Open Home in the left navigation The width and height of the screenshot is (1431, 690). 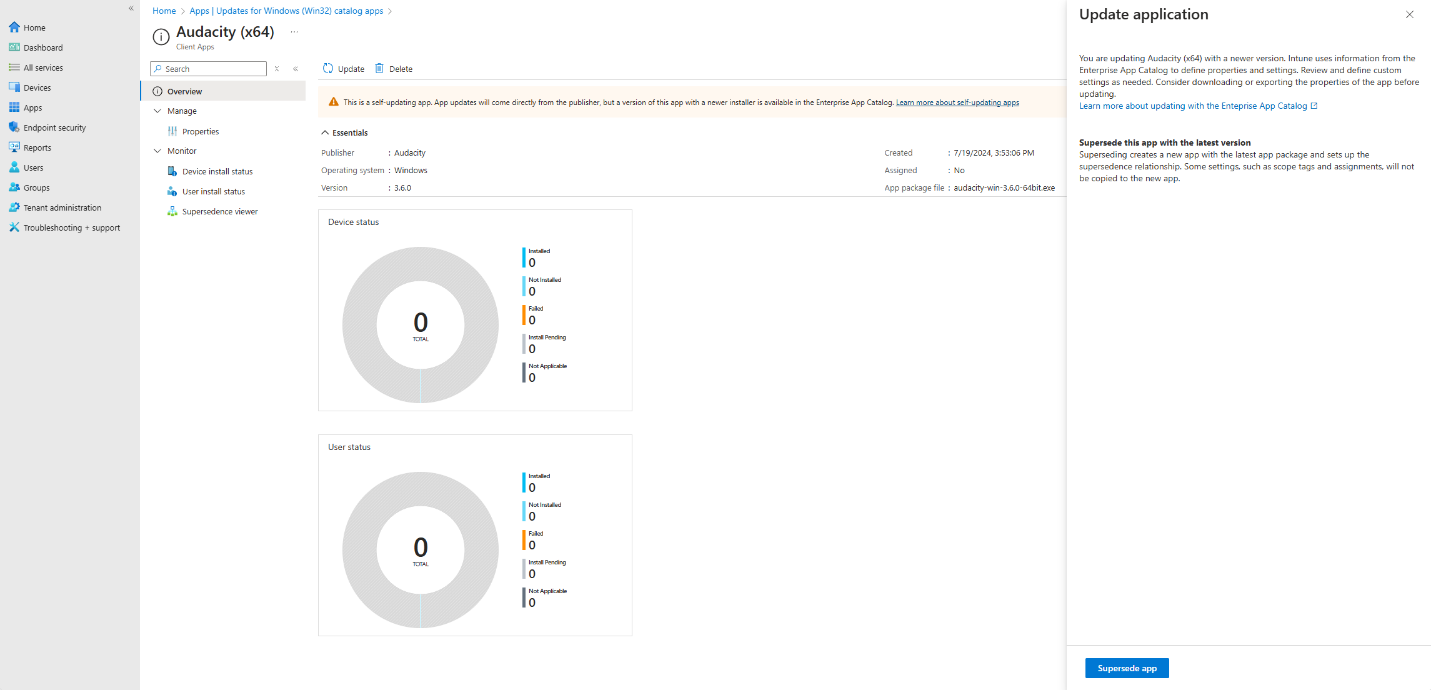[34, 28]
